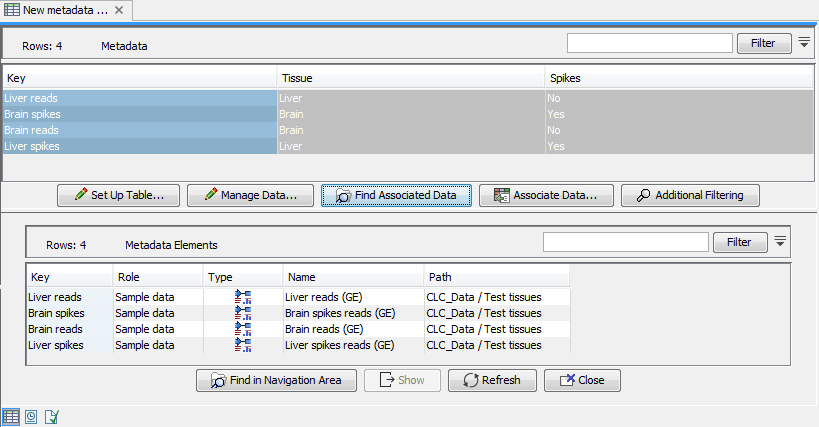Close the New metadata tab
This screenshot has width=819, height=427.
click(118, 10)
